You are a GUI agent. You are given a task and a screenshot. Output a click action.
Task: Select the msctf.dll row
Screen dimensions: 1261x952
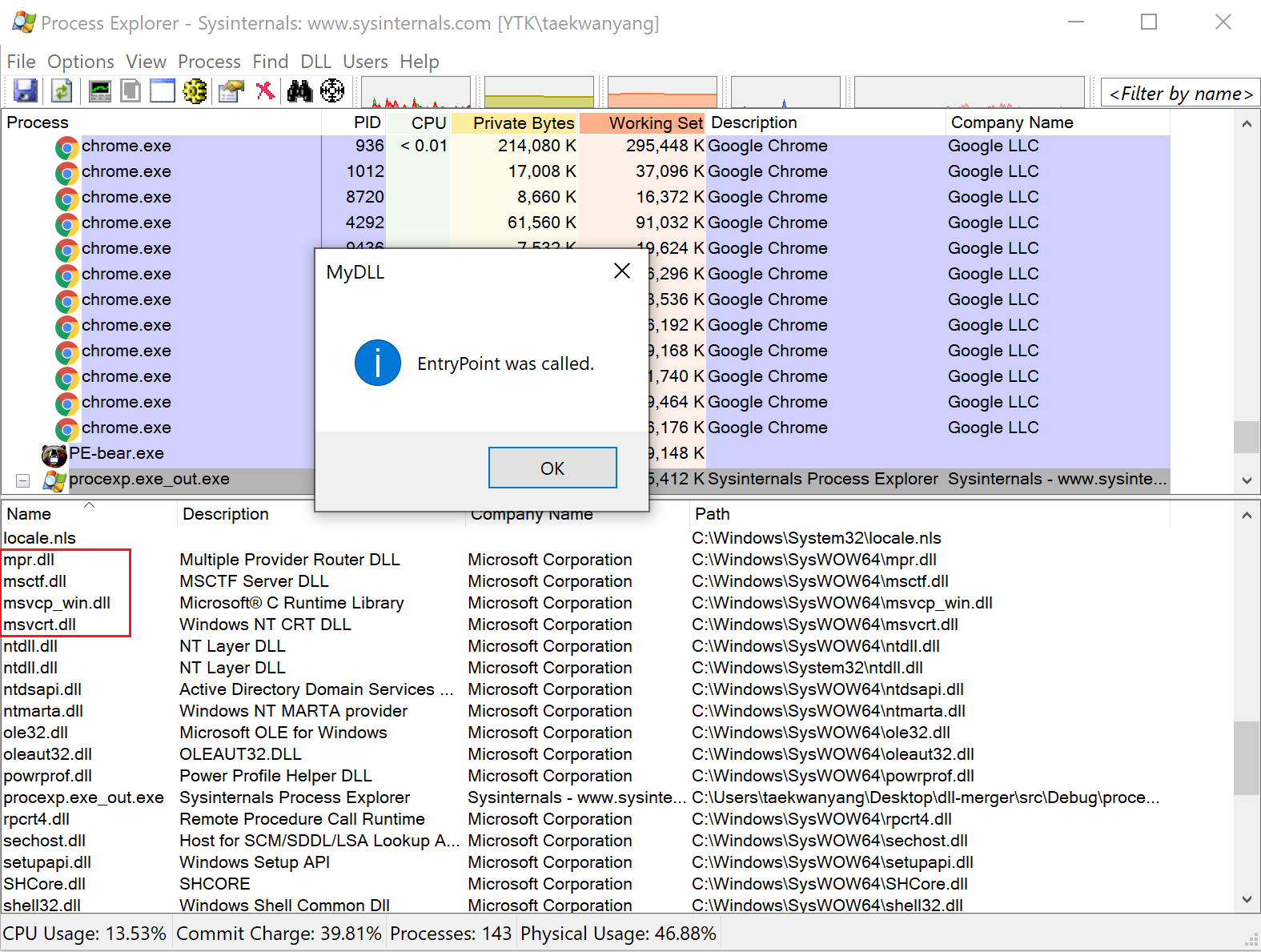click(585, 581)
